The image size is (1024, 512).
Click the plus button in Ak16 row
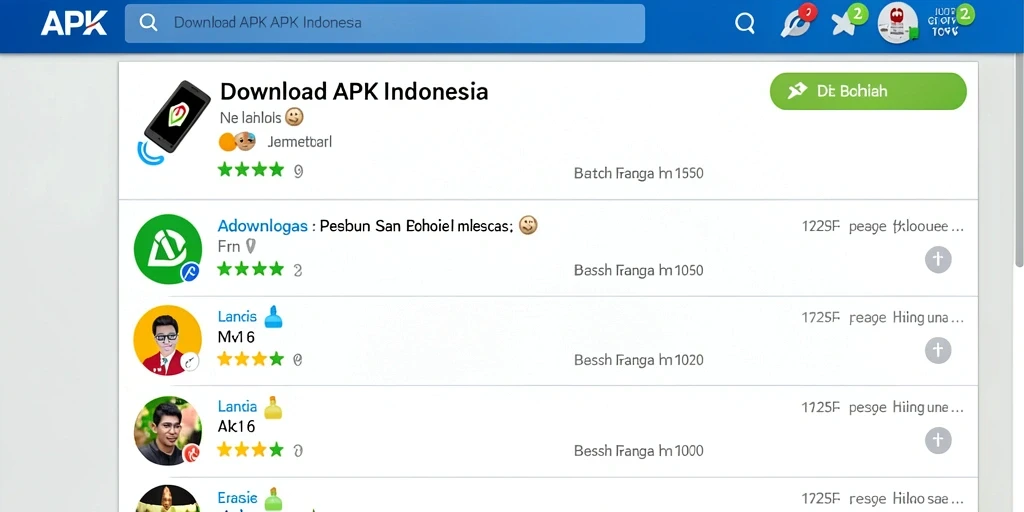[938, 440]
